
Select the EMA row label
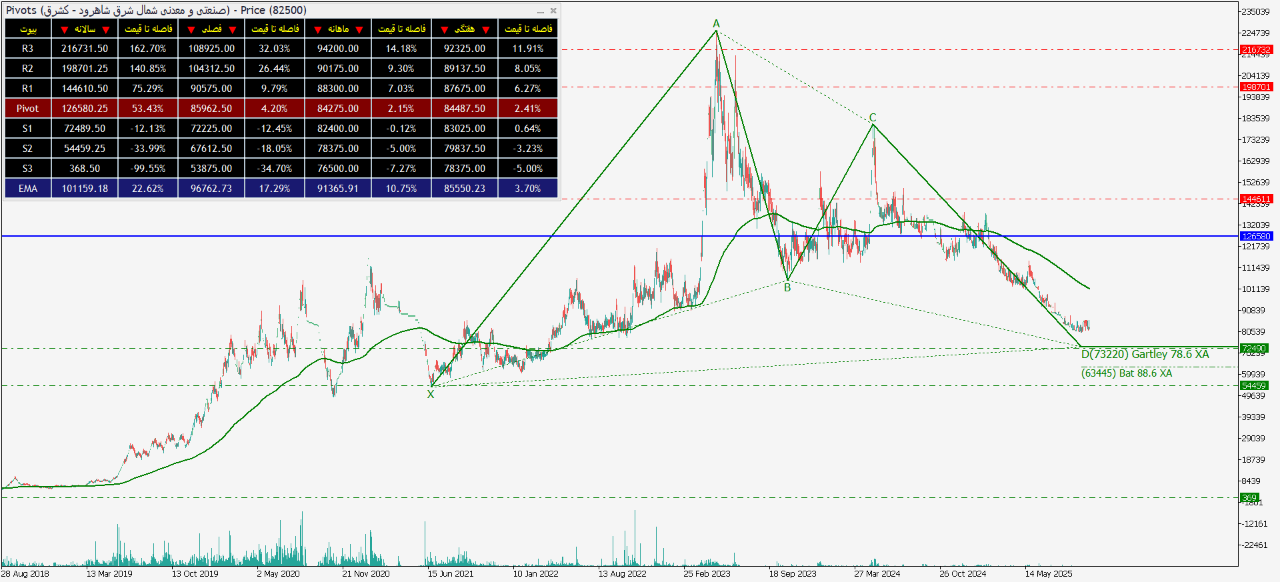(x=27, y=188)
